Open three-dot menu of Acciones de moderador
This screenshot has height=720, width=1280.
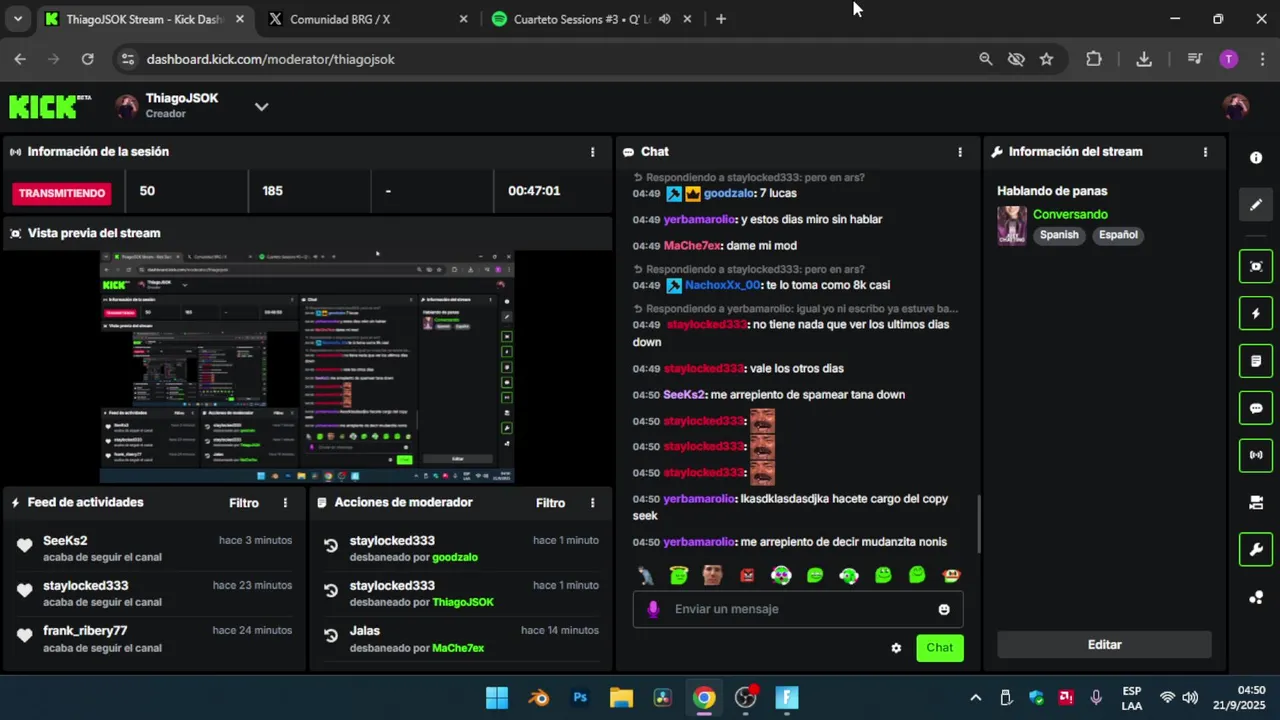click(592, 503)
